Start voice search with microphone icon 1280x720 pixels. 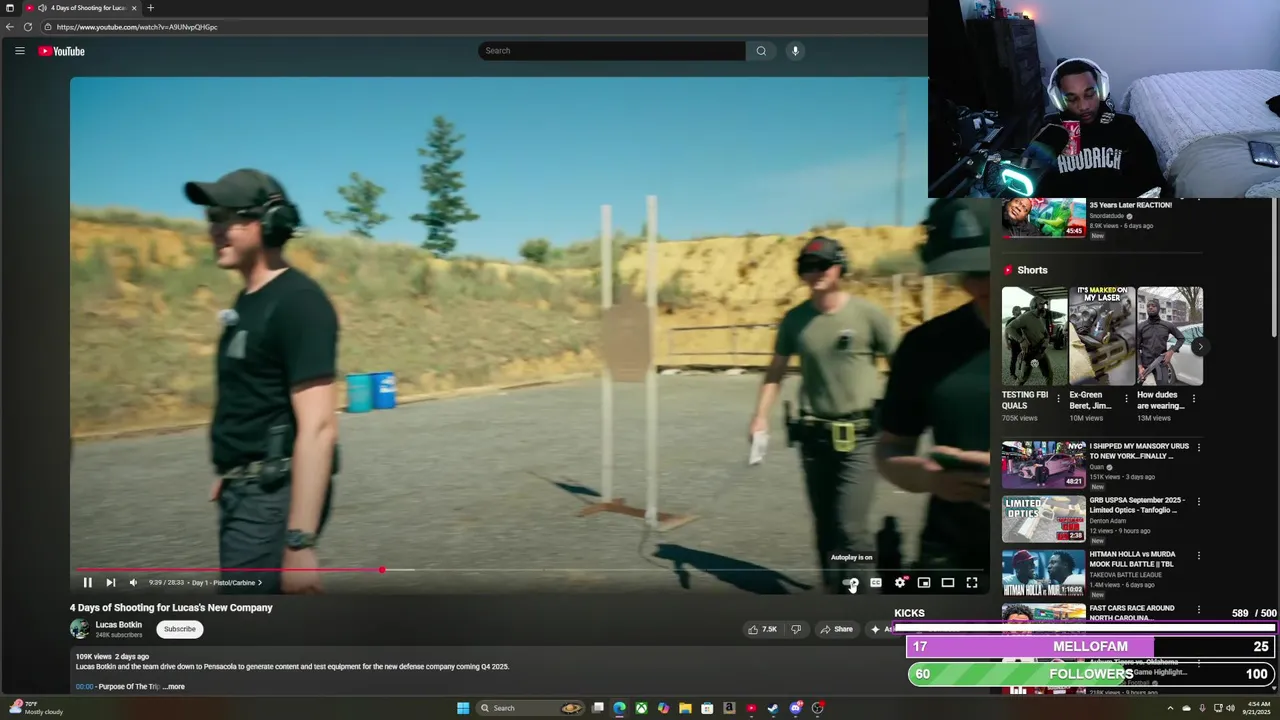pos(795,51)
